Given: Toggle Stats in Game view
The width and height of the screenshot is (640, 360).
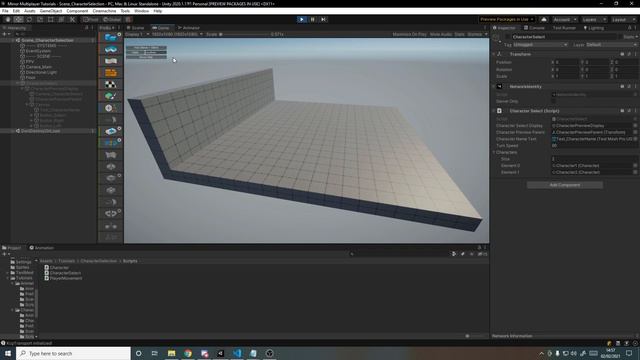Looking at the screenshot, I should 460,34.
